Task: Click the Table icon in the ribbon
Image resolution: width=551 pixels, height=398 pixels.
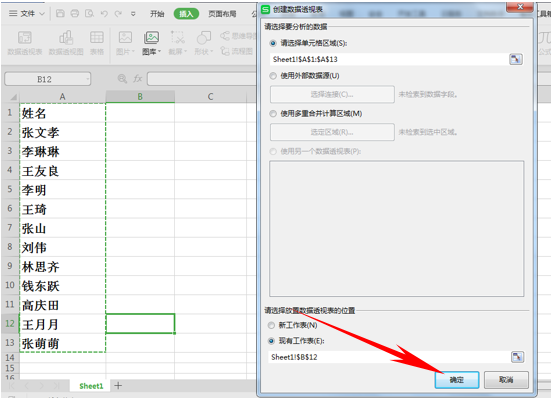Action: [x=97, y=37]
